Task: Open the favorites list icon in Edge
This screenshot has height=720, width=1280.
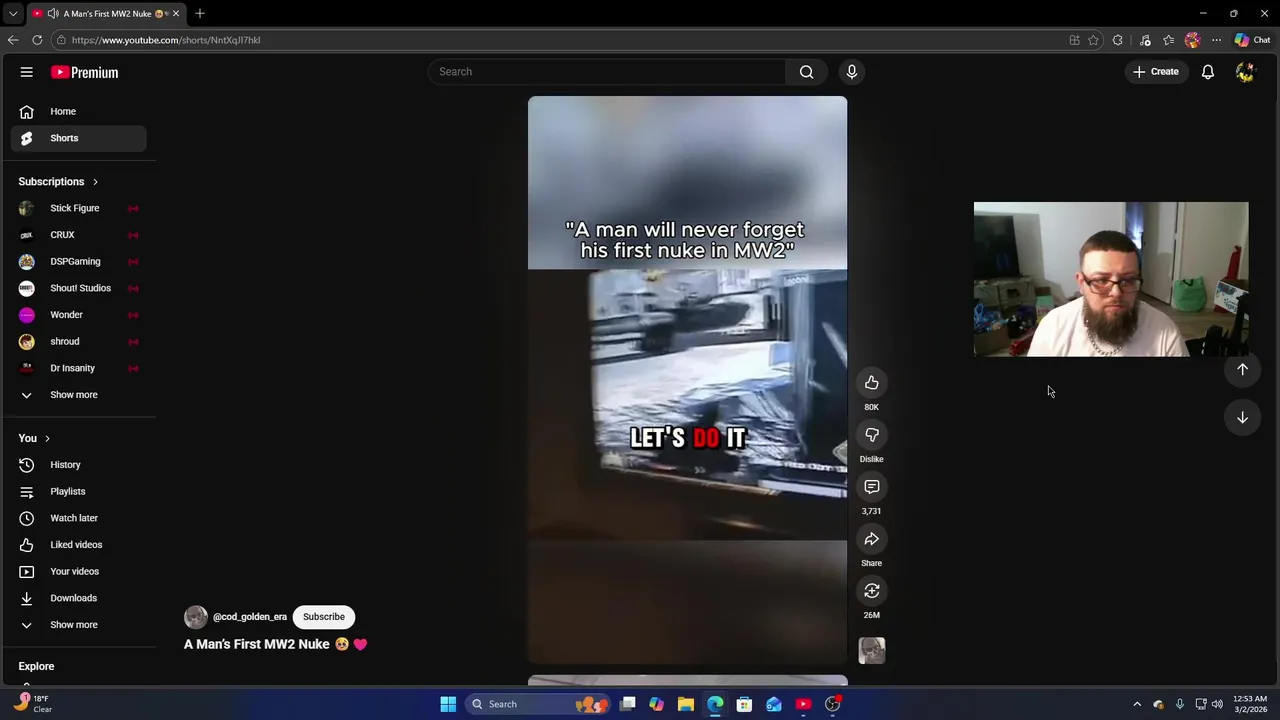Action: pyautogui.click(x=1168, y=40)
